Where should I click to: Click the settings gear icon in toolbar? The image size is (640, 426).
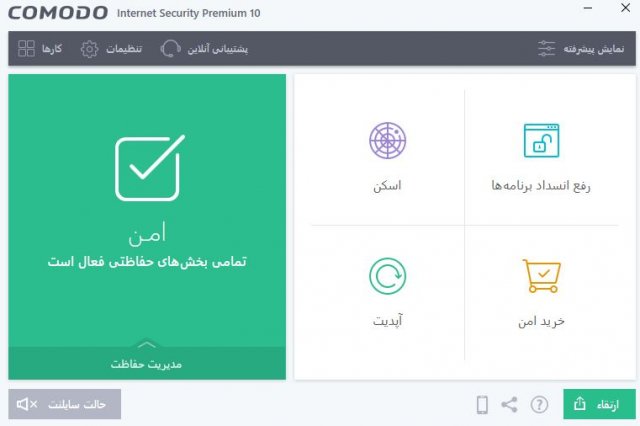(x=89, y=49)
